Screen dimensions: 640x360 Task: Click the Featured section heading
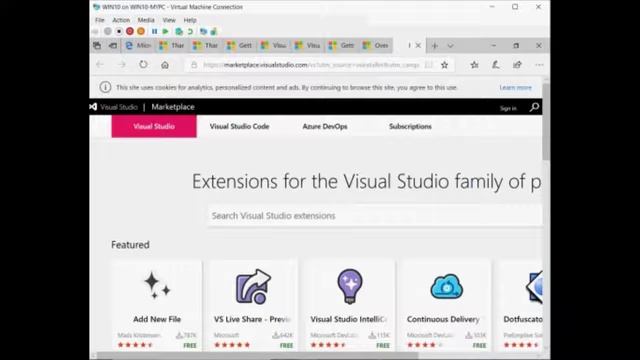[x=131, y=245]
